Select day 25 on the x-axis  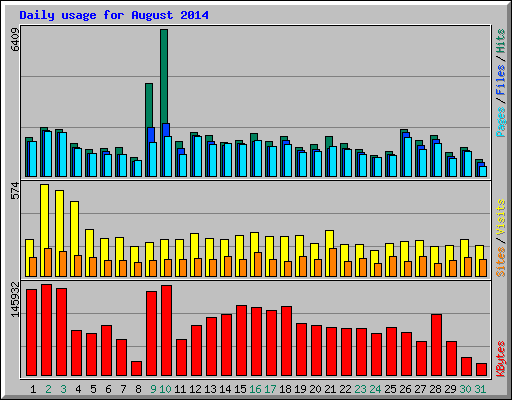[x=390, y=389]
